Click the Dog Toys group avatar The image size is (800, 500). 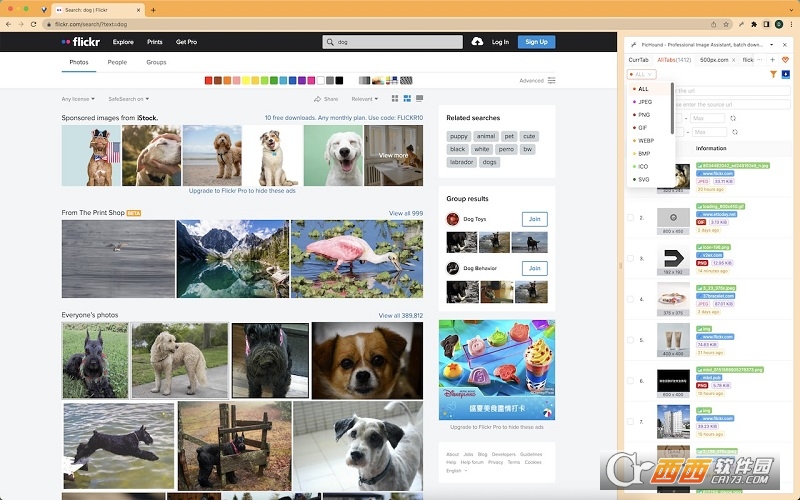click(x=453, y=219)
